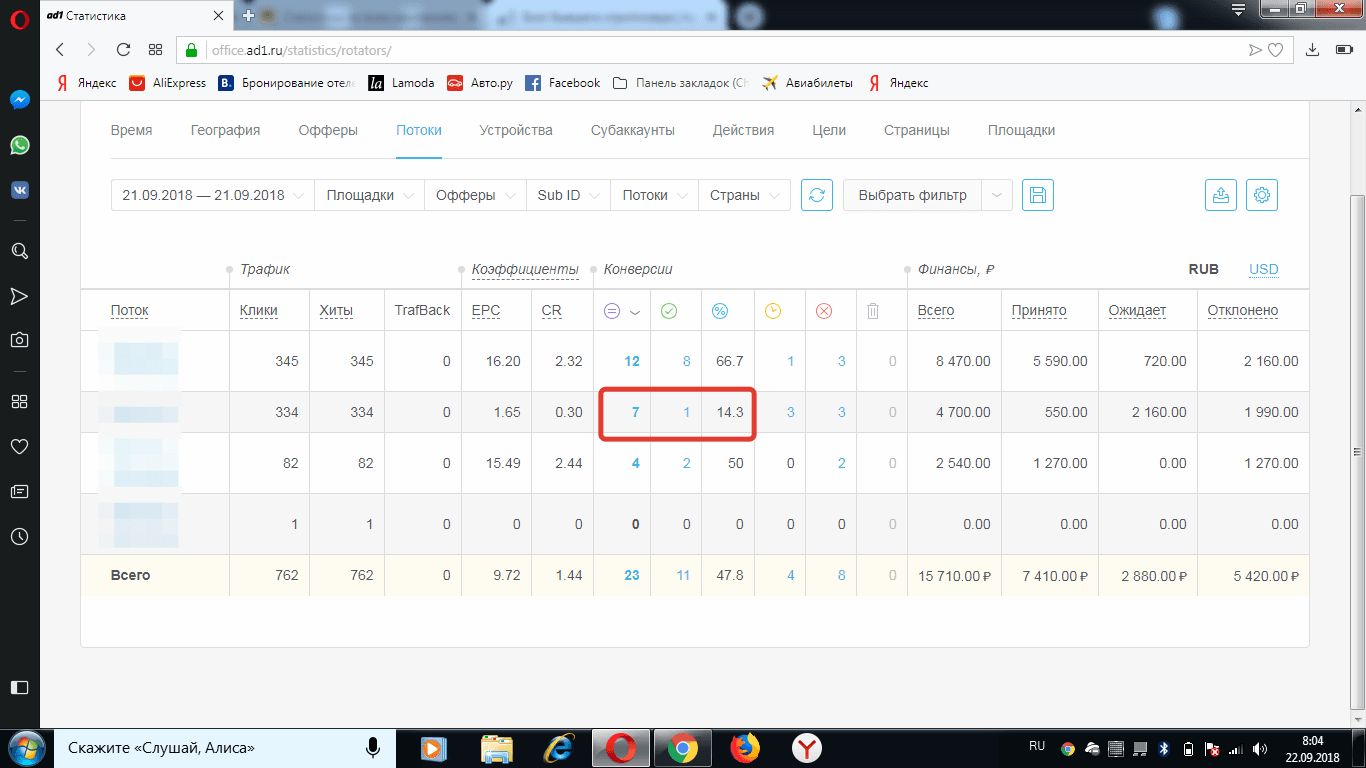
Task: Click the trash conversions column icon
Action: tap(873, 311)
